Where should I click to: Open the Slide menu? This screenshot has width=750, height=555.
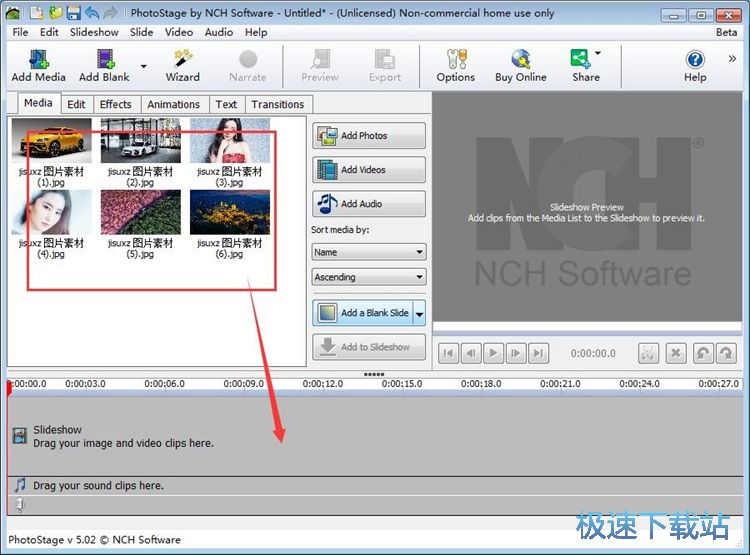pyautogui.click(x=142, y=32)
